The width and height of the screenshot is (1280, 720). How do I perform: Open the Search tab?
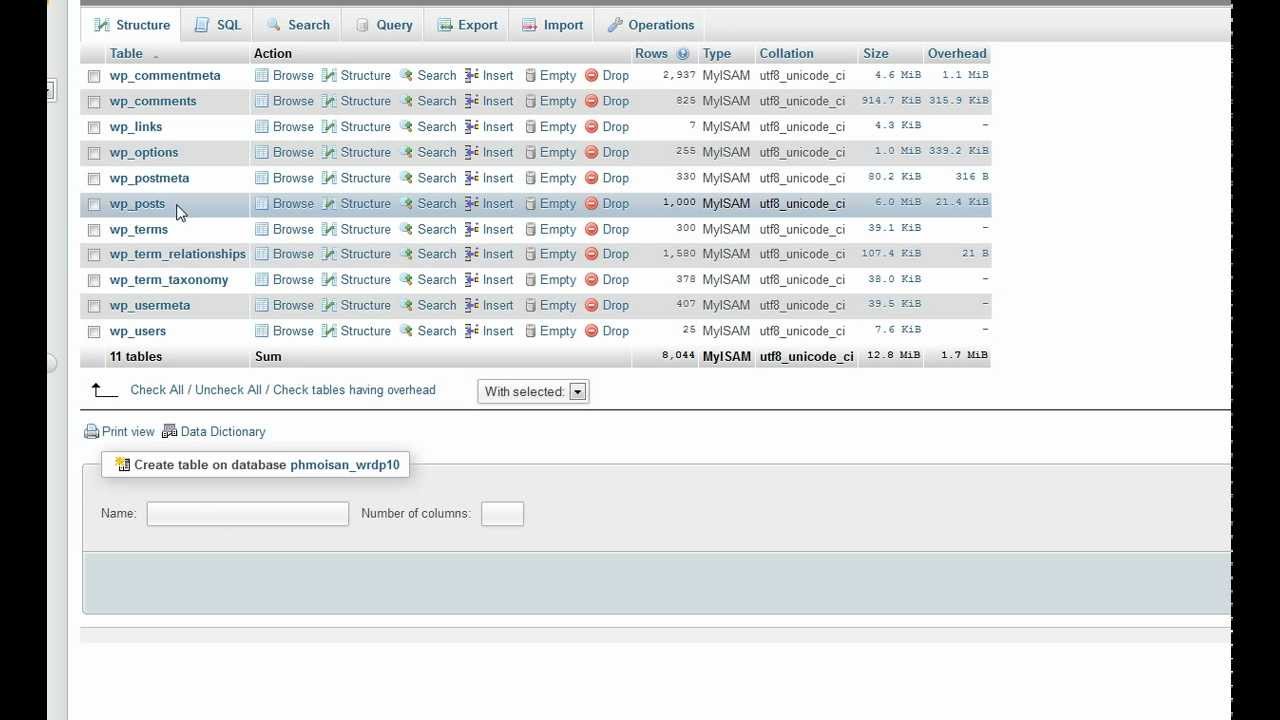pos(298,25)
